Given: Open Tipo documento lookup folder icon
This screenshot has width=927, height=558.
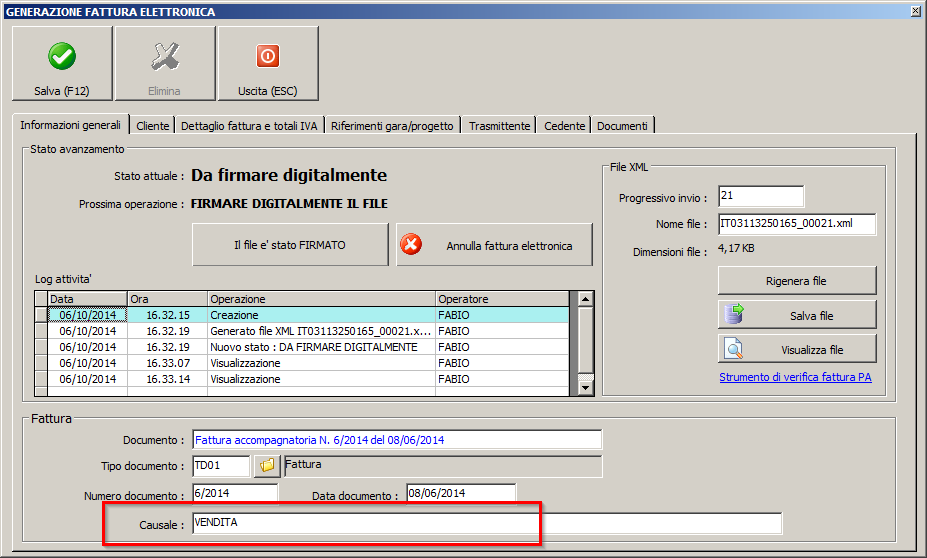Looking at the screenshot, I should point(267,466).
